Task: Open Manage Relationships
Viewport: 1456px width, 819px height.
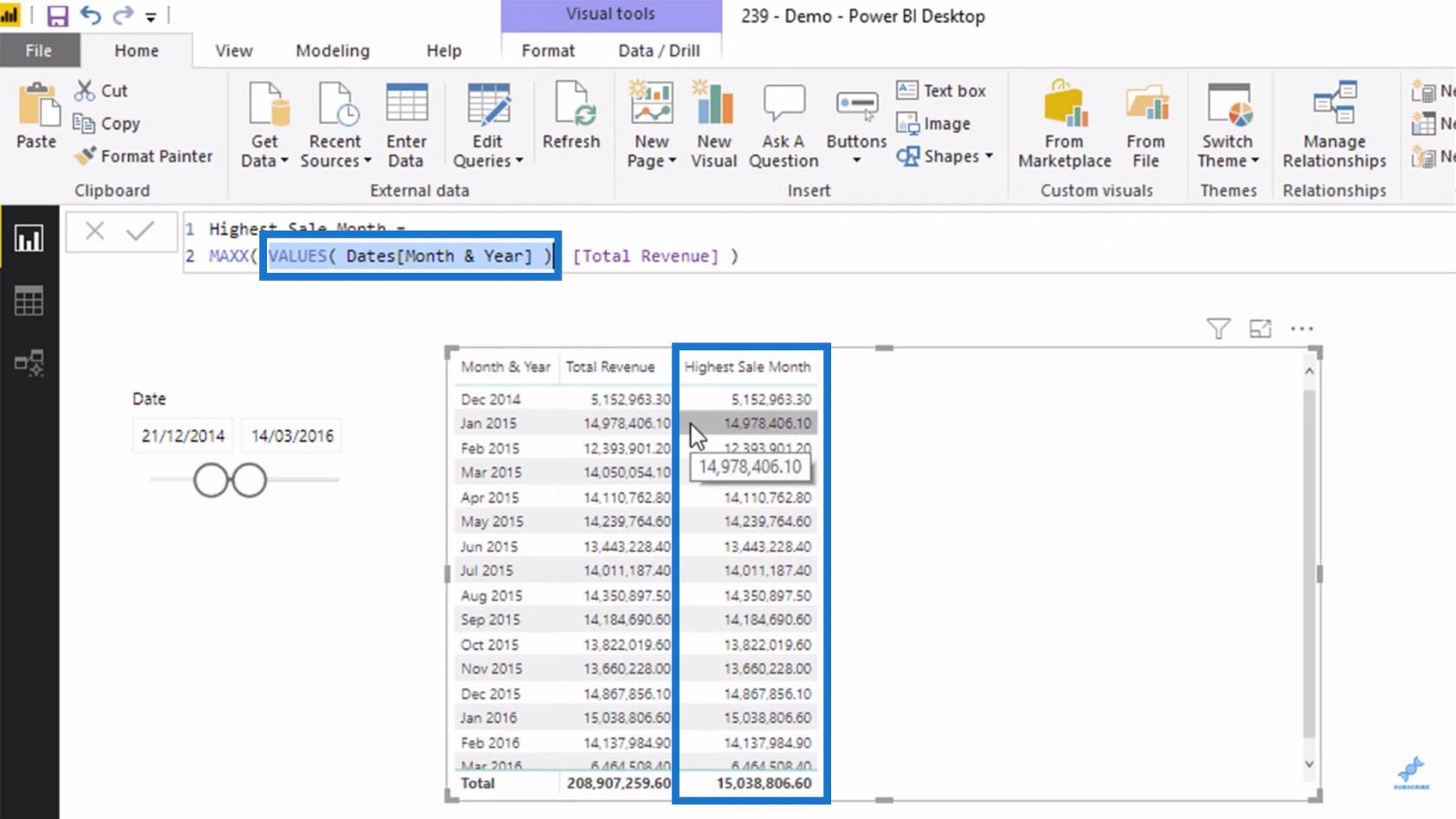Action: pos(1335,125)
